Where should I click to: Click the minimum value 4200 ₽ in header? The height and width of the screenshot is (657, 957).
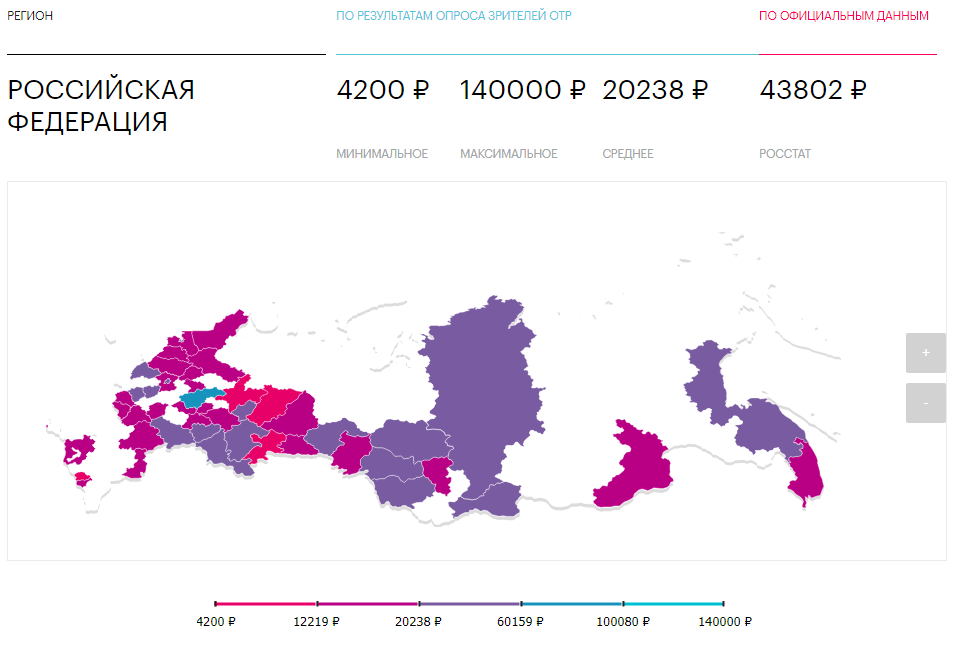point(383,90)
